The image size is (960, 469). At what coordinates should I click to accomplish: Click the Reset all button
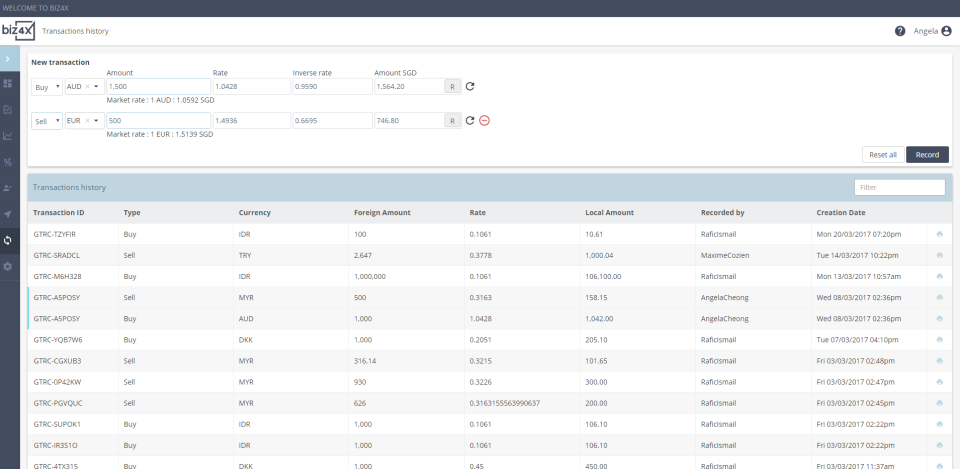point(883,155)
